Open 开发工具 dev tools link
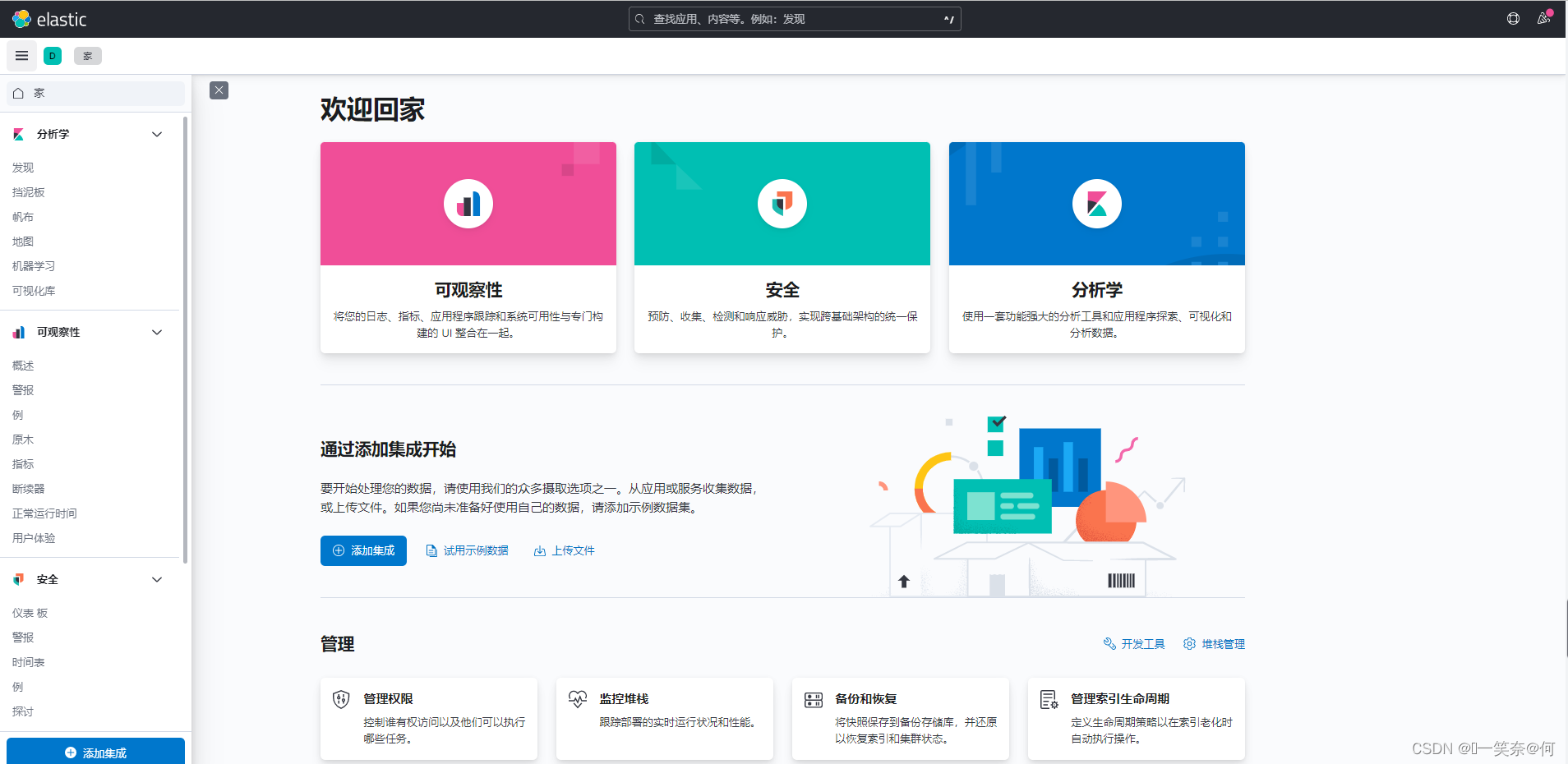This screenshot has width=1568, height=764. [1134, 644]
